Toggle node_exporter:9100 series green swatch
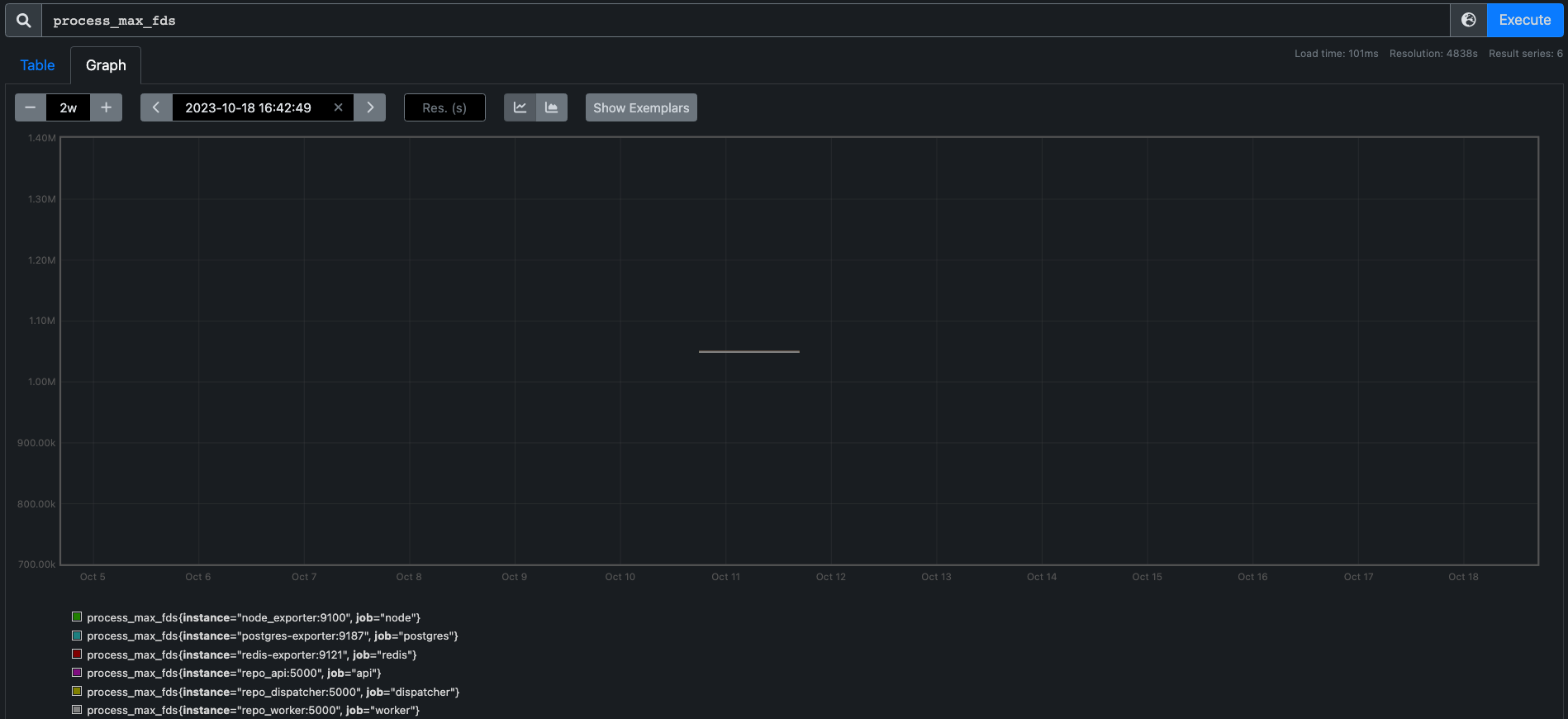The height and width of the screenshot is (719, 1568). pos(77,617)
